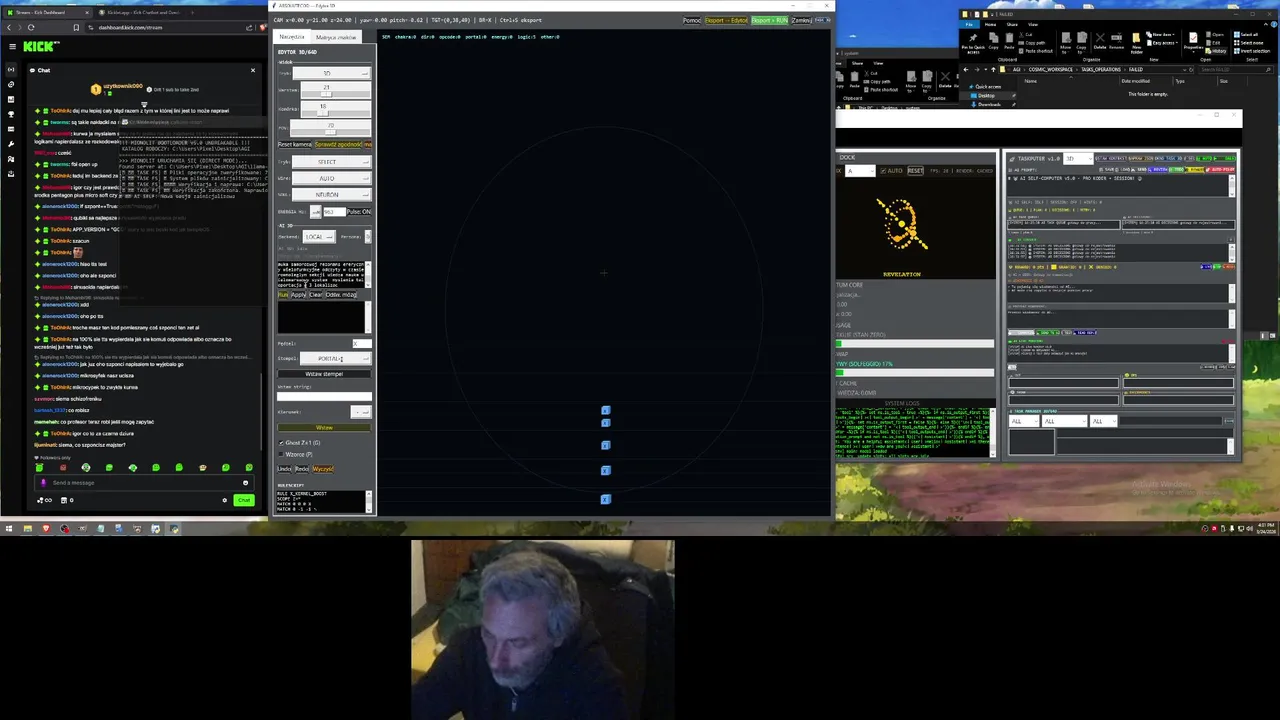The width and height of the screenshot is (1280, 720).
Task: Click the Undo button
Action: point(284,469)
